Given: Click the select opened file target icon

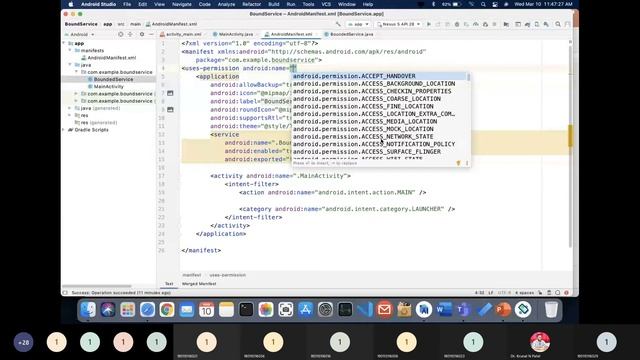Looking at the screenshot, I should (120, 34).
